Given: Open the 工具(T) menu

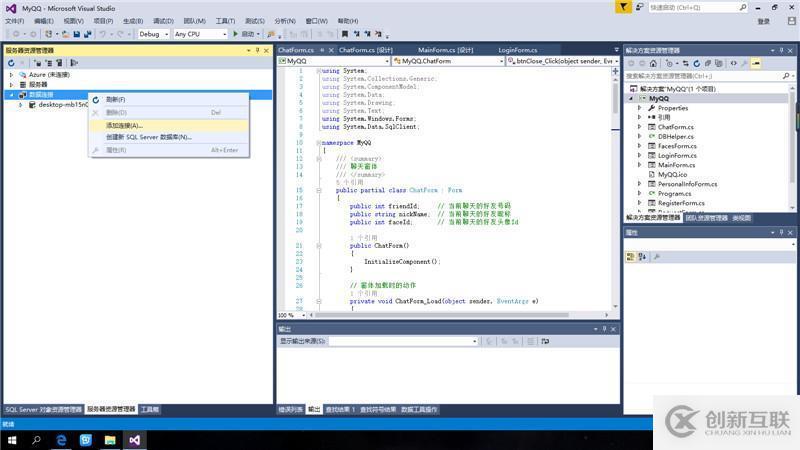Looking at the screenshot, I should 225,21.
